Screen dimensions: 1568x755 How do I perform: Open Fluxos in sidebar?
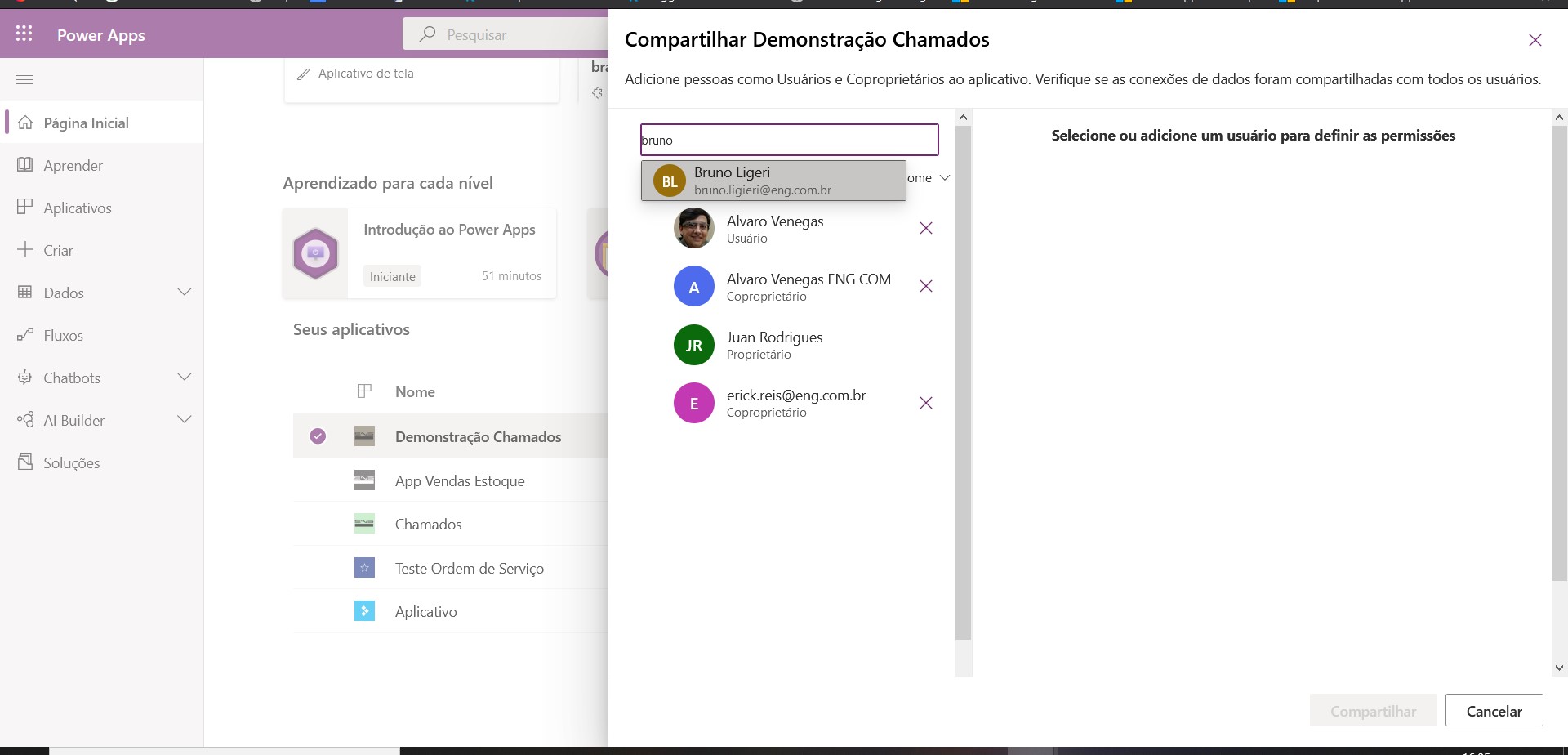click(x=101, y=335)
